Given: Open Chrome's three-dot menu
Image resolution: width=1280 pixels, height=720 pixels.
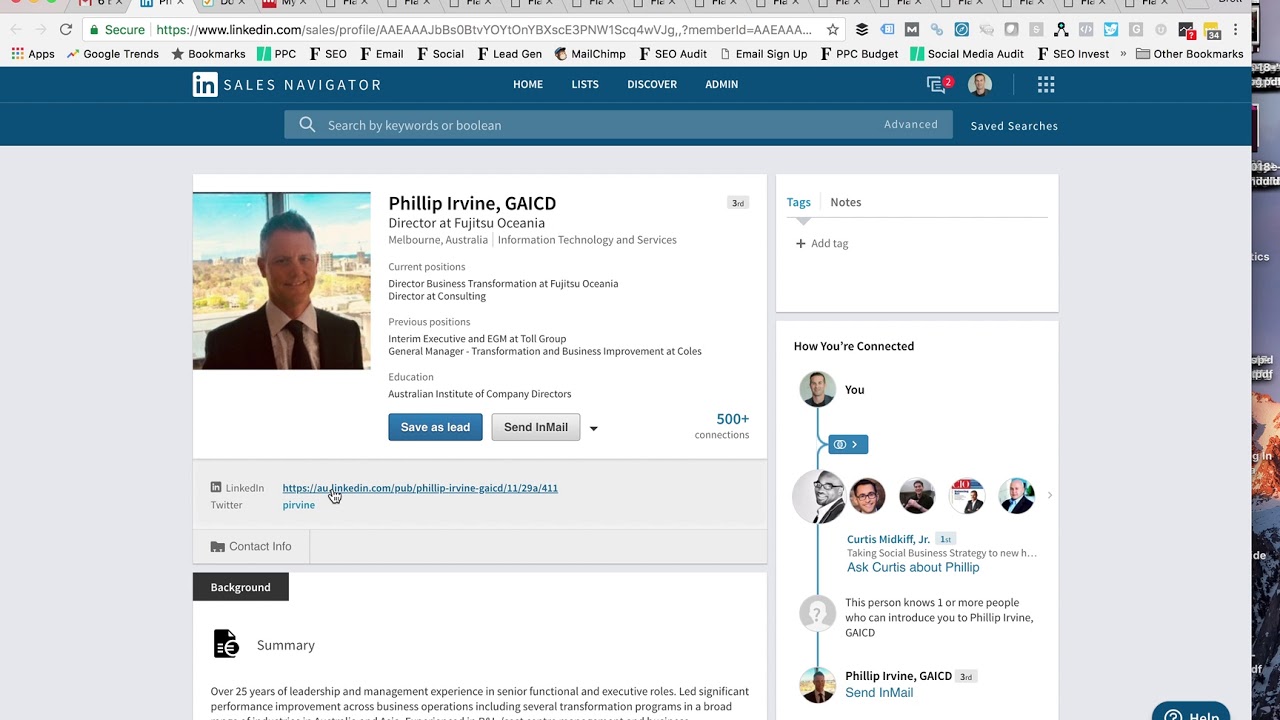Looking at the screenshot, I should point(1236,30).
